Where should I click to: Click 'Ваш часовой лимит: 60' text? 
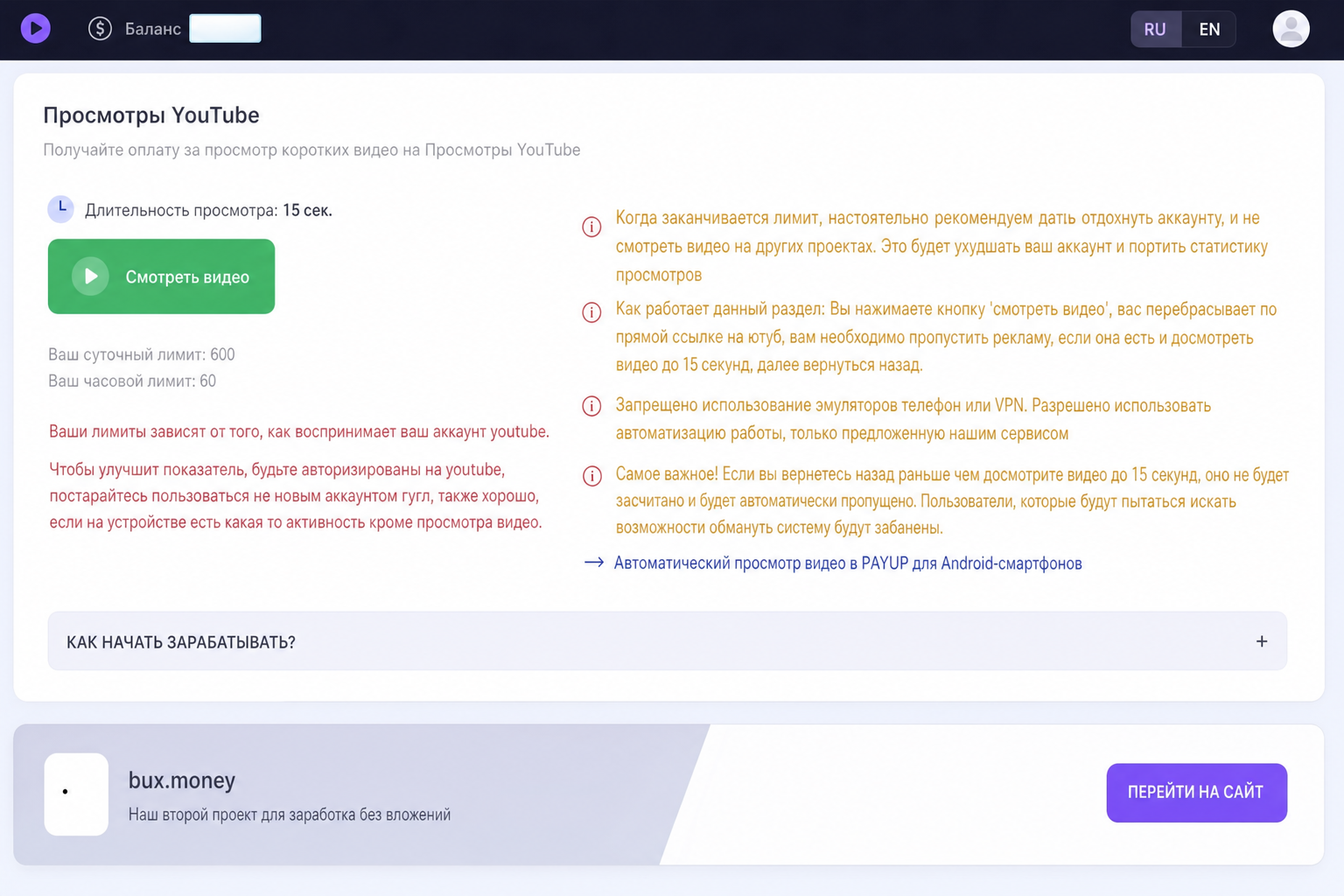click(132, 381)
